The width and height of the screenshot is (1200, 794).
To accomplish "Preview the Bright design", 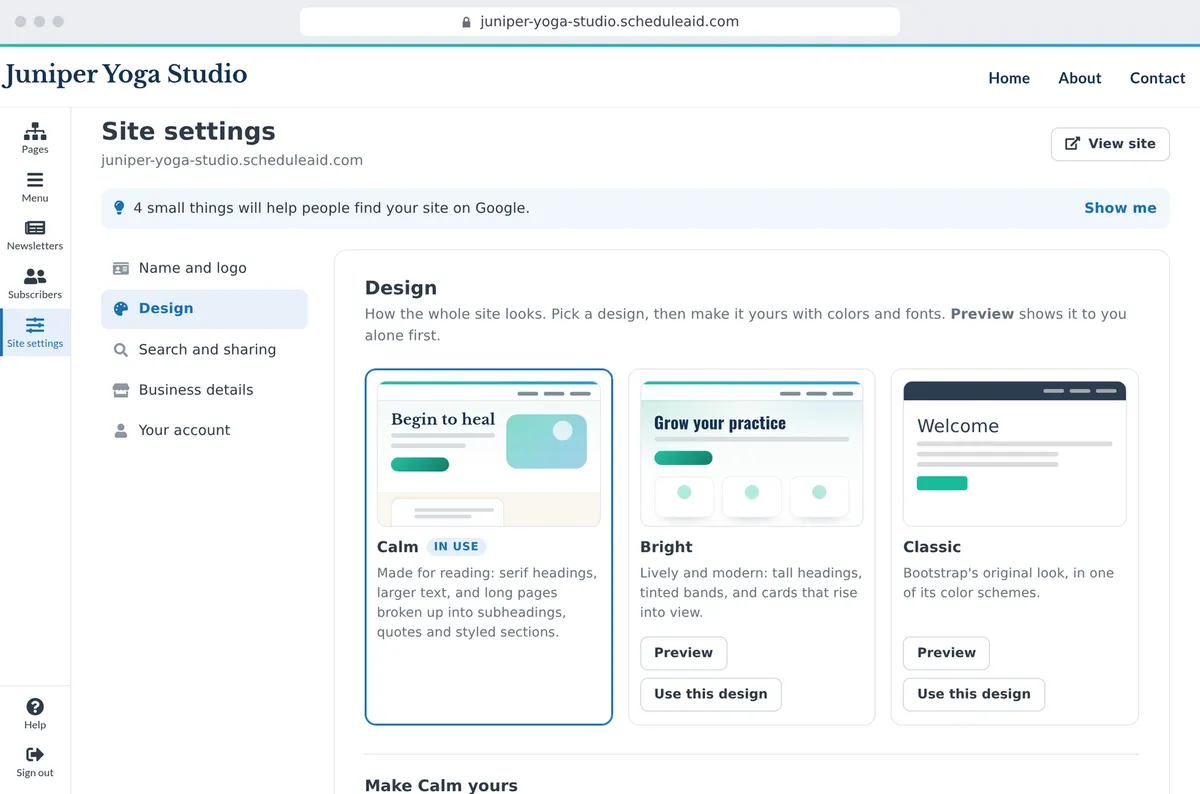I will point(683,653).
